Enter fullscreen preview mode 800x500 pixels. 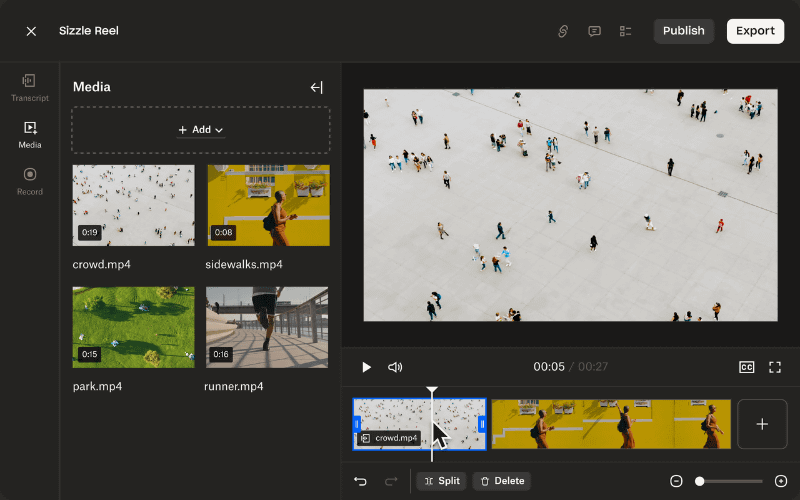(x=775, y=367)
